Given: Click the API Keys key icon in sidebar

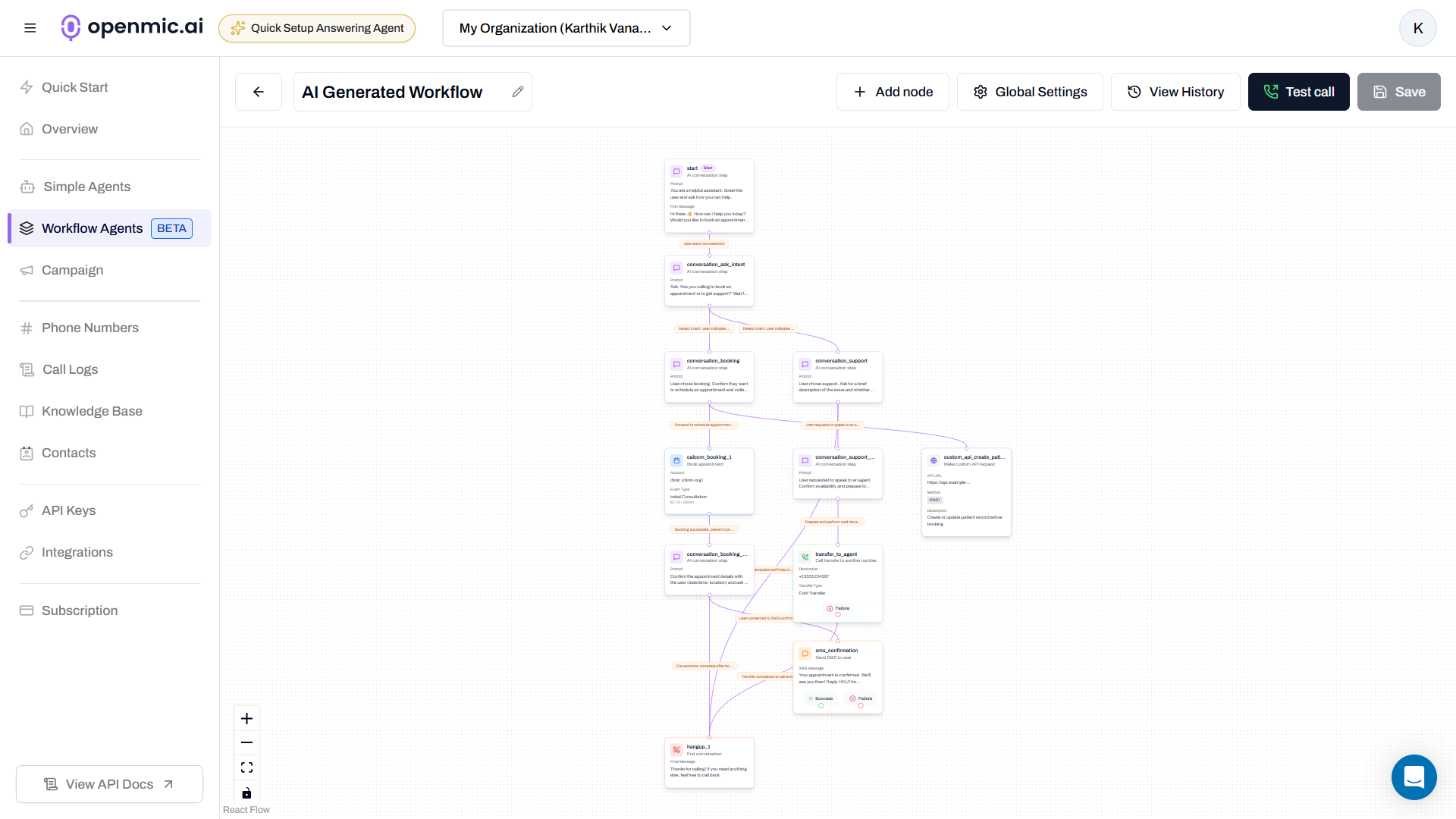Looking at the screenshot, I should tap(27, 510).
